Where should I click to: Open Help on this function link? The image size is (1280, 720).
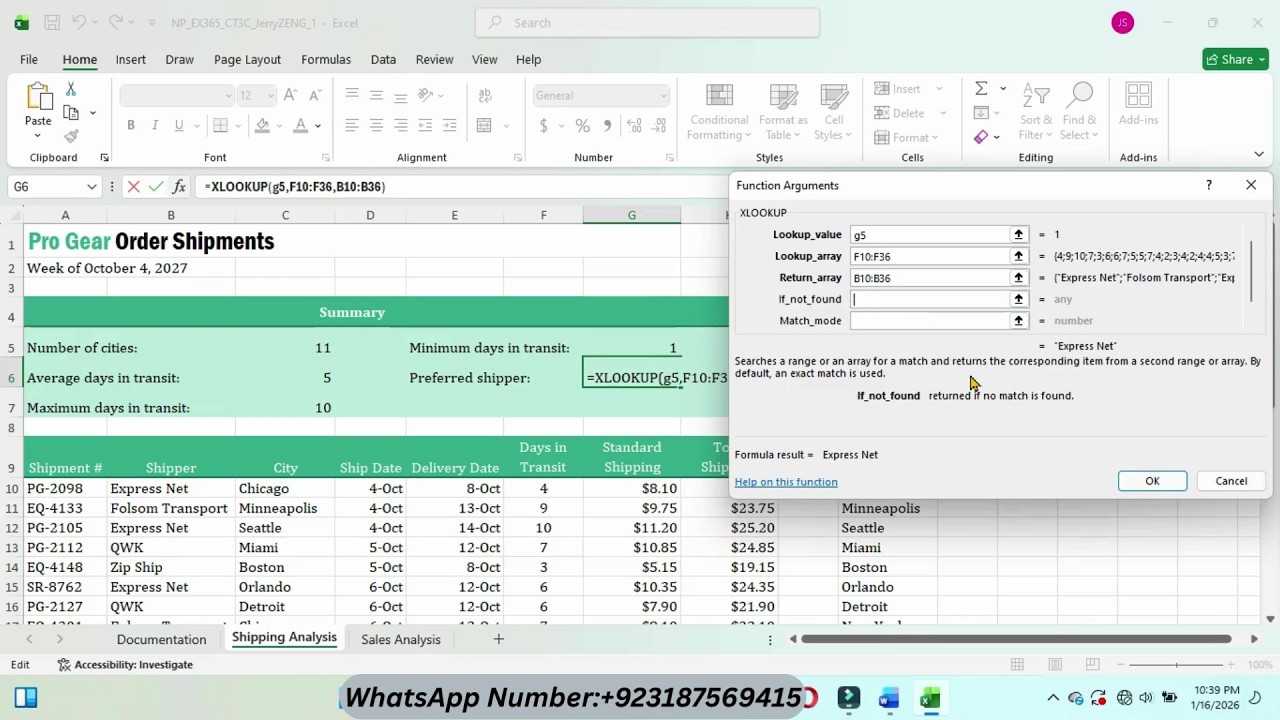coord(786,482)
